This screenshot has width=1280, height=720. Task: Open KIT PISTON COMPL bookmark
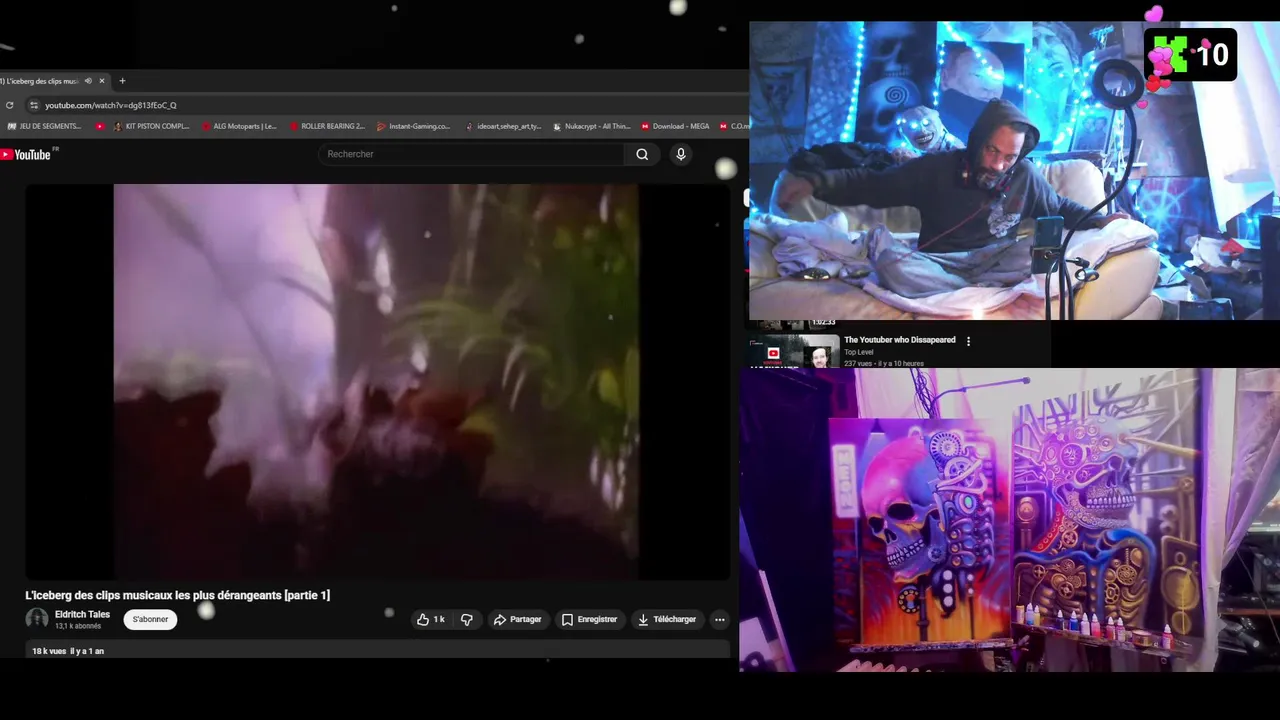(151, 126)
